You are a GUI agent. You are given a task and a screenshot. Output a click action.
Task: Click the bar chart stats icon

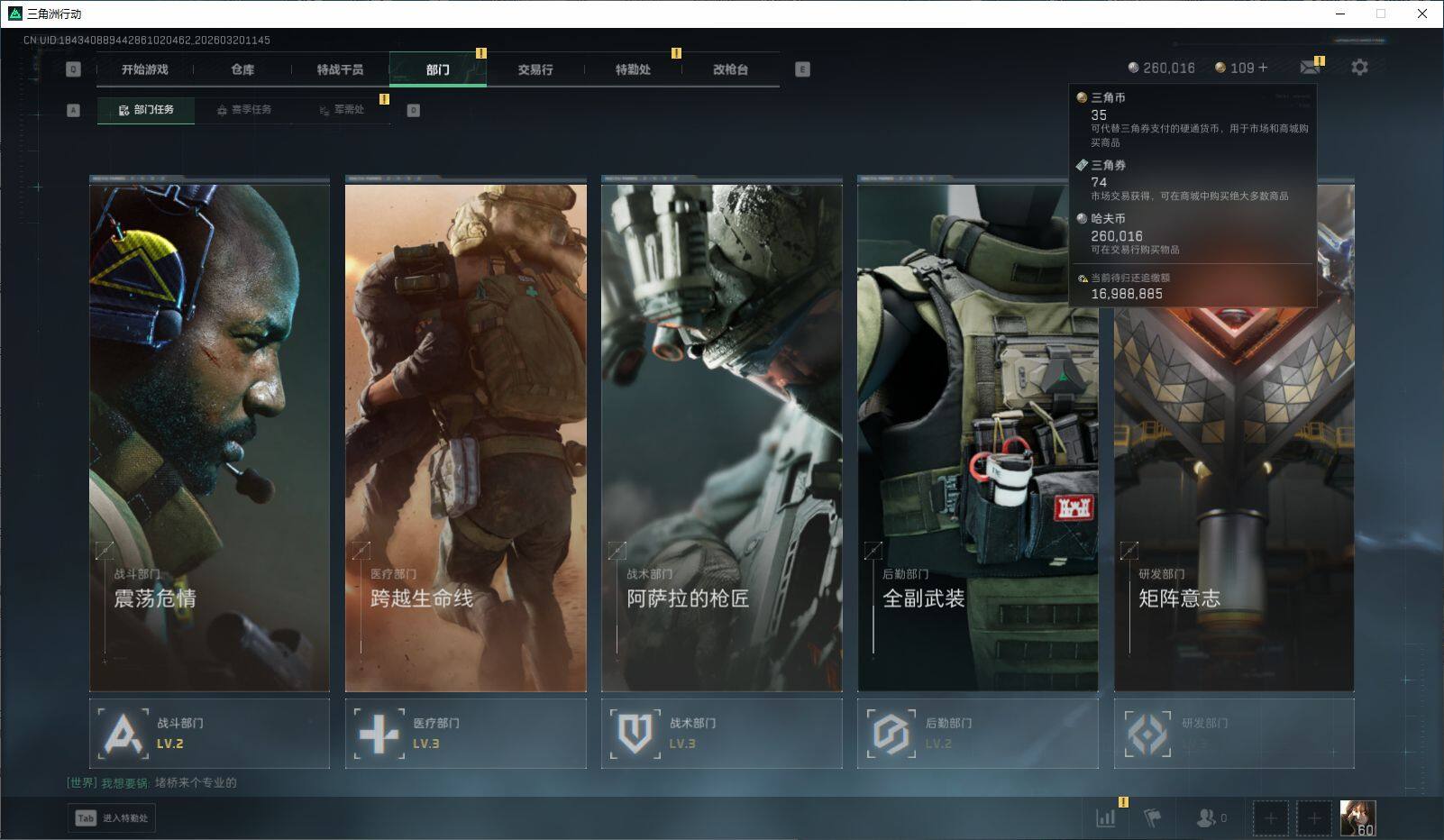1106,817
